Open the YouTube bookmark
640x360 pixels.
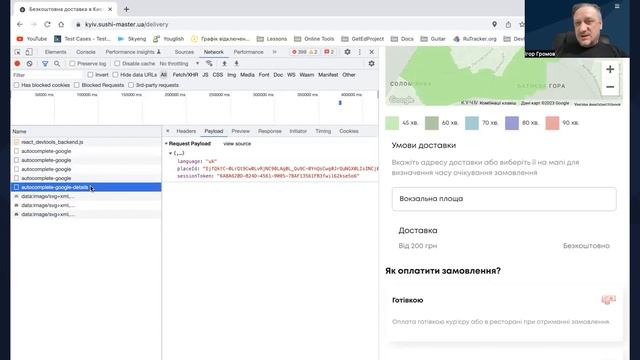pyautogui.click(x=32, y=39)
